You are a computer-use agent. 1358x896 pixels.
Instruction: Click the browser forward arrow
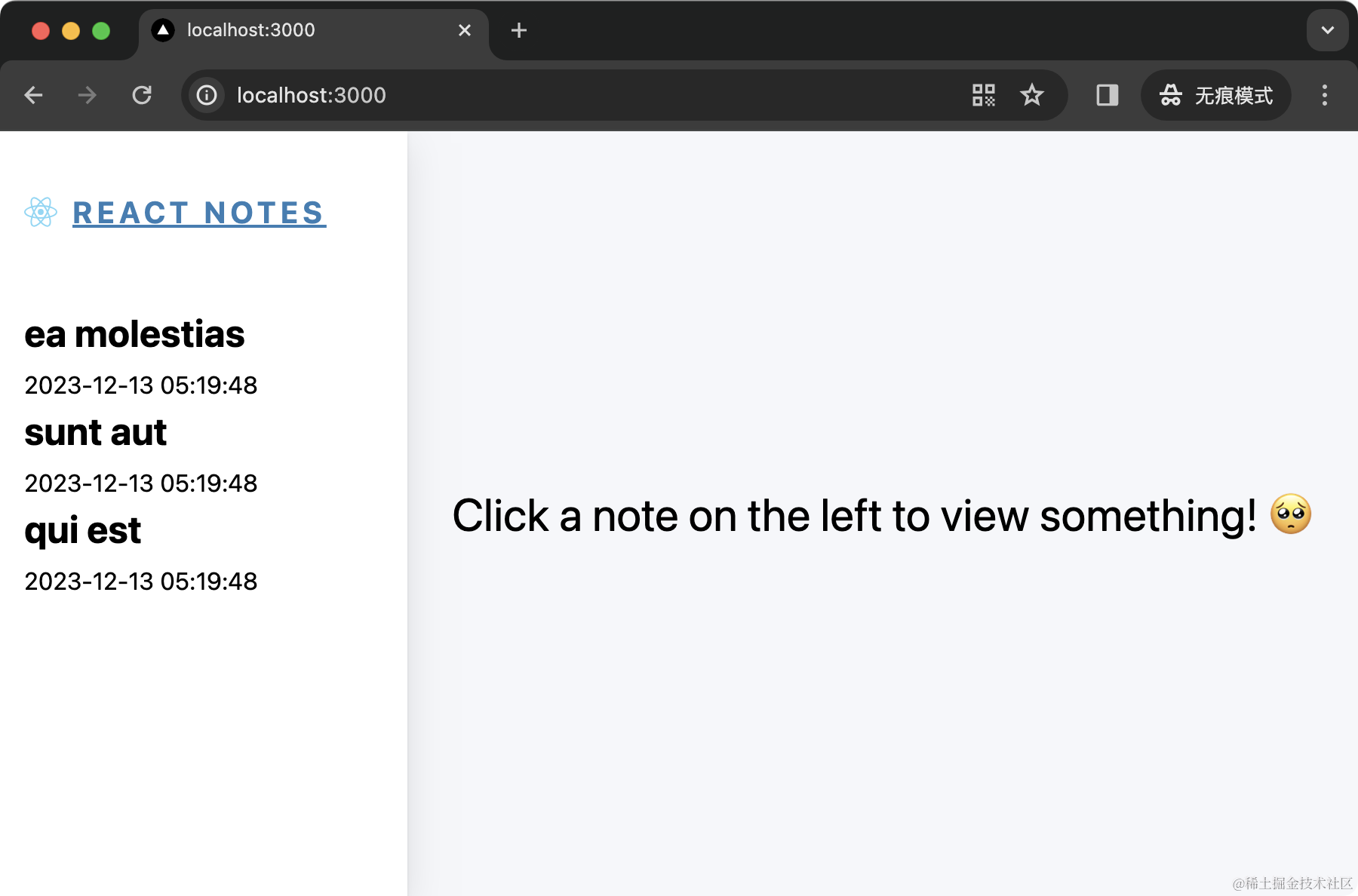(x=88, y=95)
